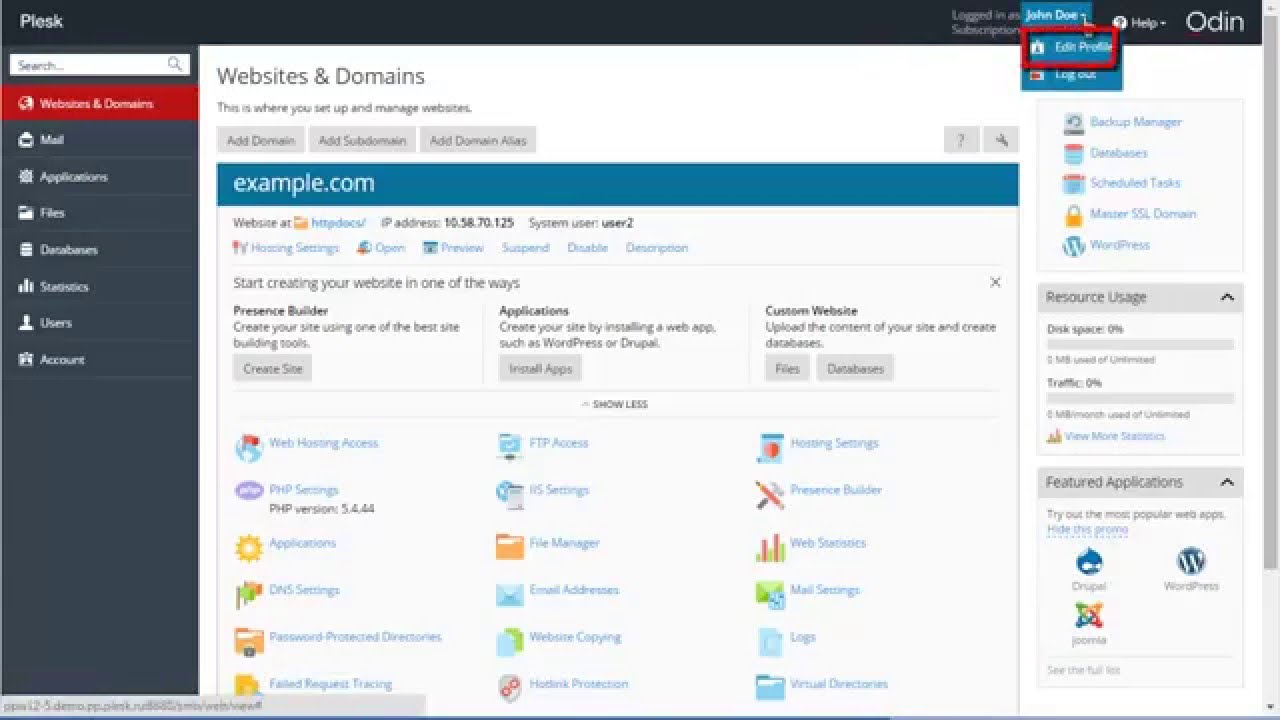The image size is (1280, 720).
Task: Click the FTP Access icon
Action: [510, 447]
